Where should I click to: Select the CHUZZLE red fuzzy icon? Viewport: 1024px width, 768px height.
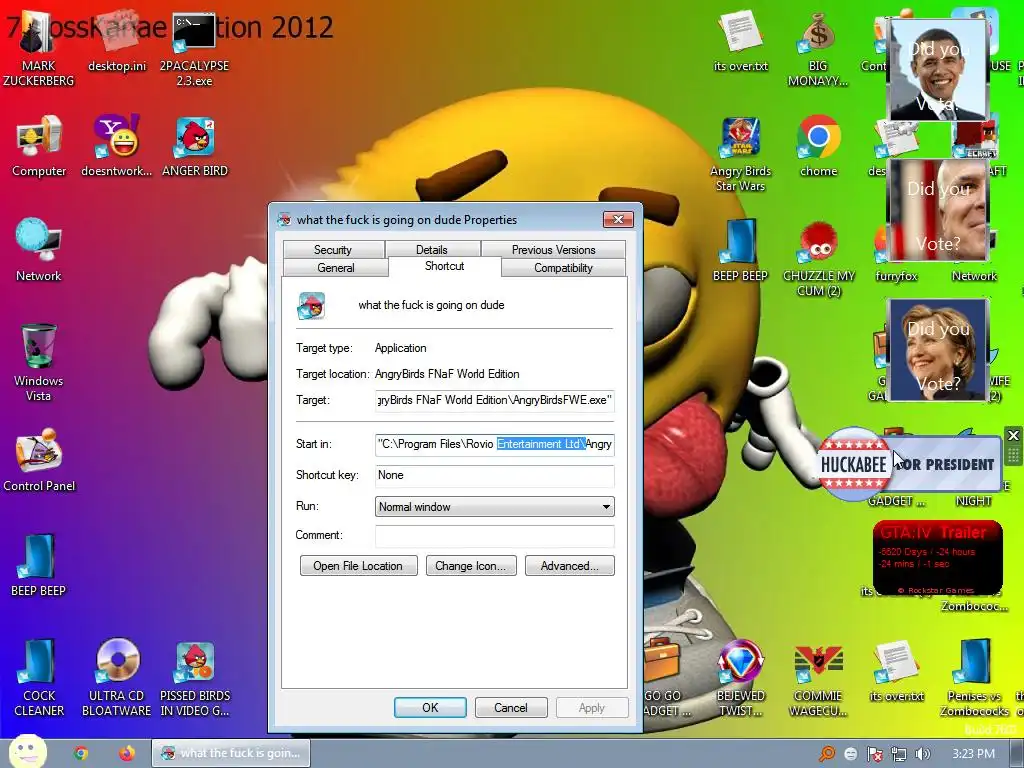coord(818,259)
